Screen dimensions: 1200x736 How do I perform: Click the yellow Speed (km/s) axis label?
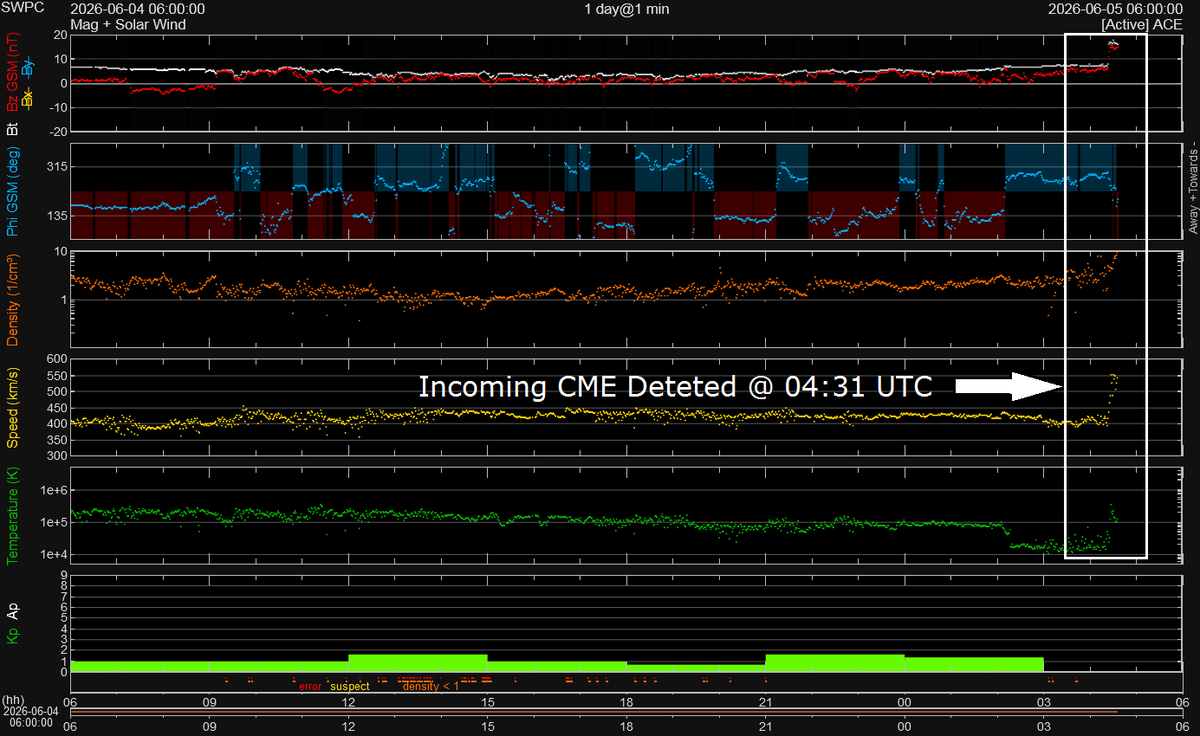point(13,408)
